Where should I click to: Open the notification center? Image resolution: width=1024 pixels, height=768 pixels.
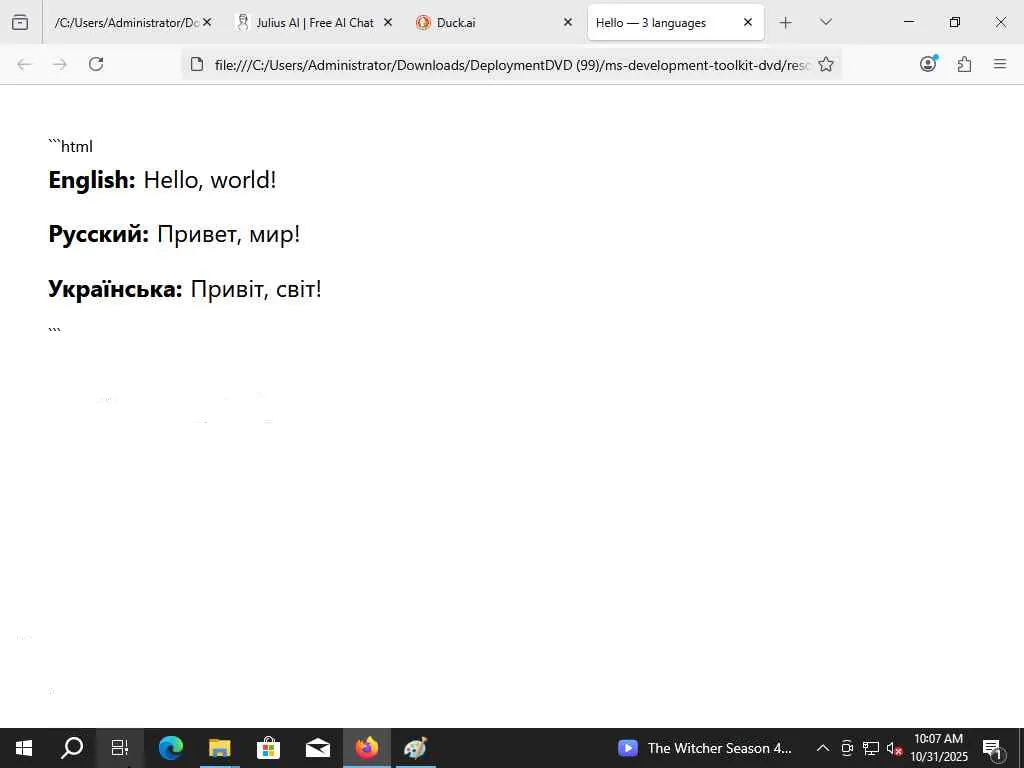point(993,748)
